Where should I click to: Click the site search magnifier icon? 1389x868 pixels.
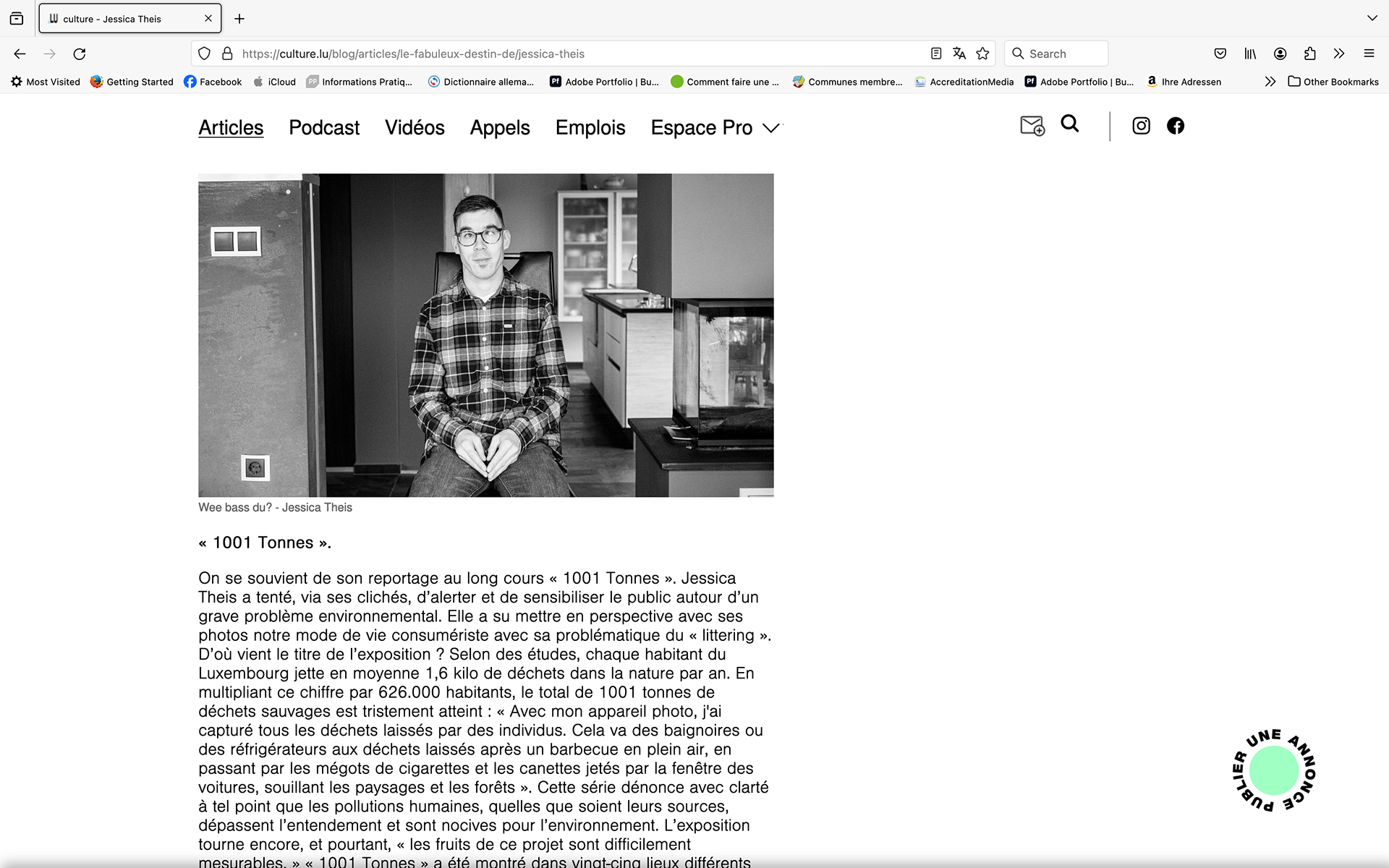1069,124
